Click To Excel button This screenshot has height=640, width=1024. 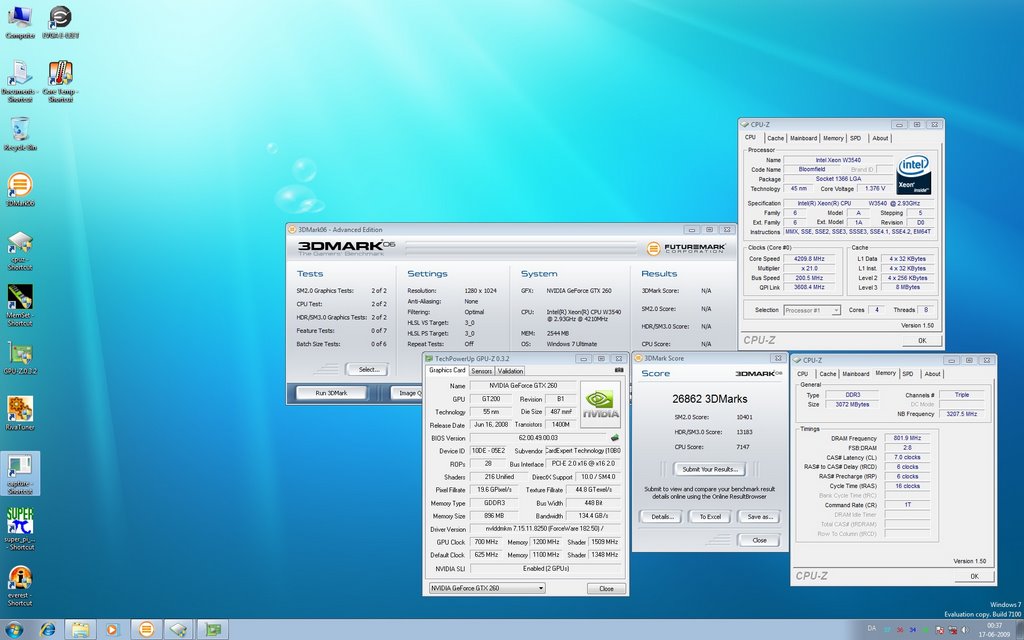pyautogui.click(x=710, y=517)
